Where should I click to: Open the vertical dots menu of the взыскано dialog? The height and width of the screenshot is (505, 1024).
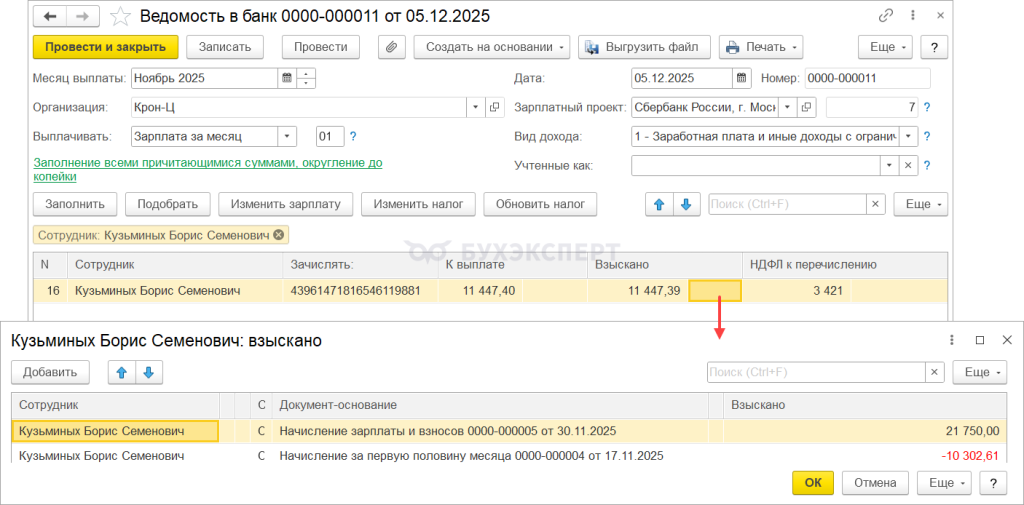[952, 340]
